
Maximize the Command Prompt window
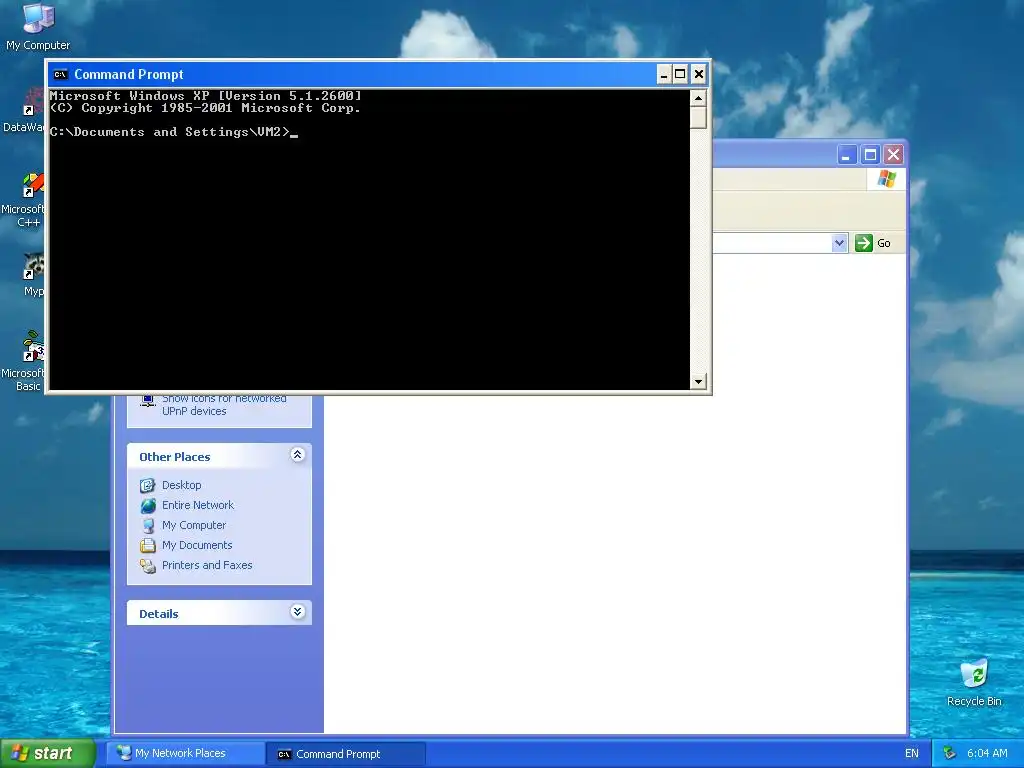(x=680, y=74)
